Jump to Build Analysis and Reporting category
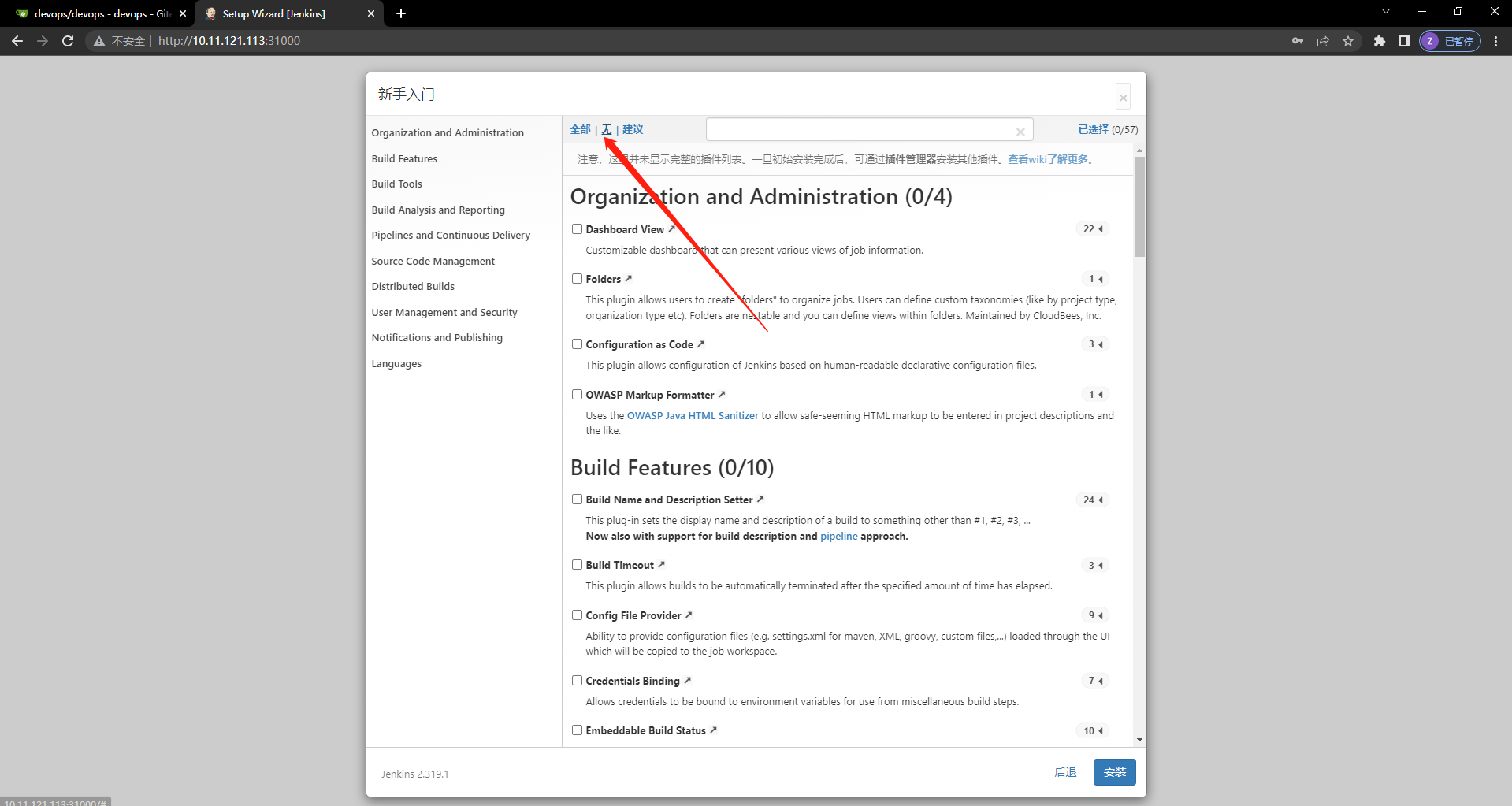This screenshot has width=1512, height=806. coord(438,210)
